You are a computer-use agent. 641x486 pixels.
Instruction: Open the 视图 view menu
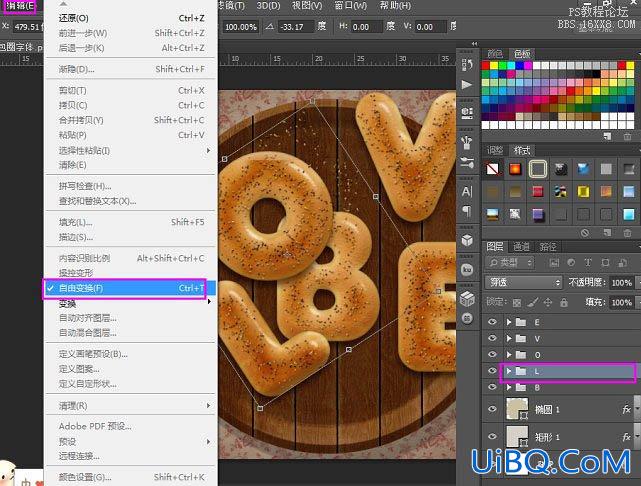[307, 6]
